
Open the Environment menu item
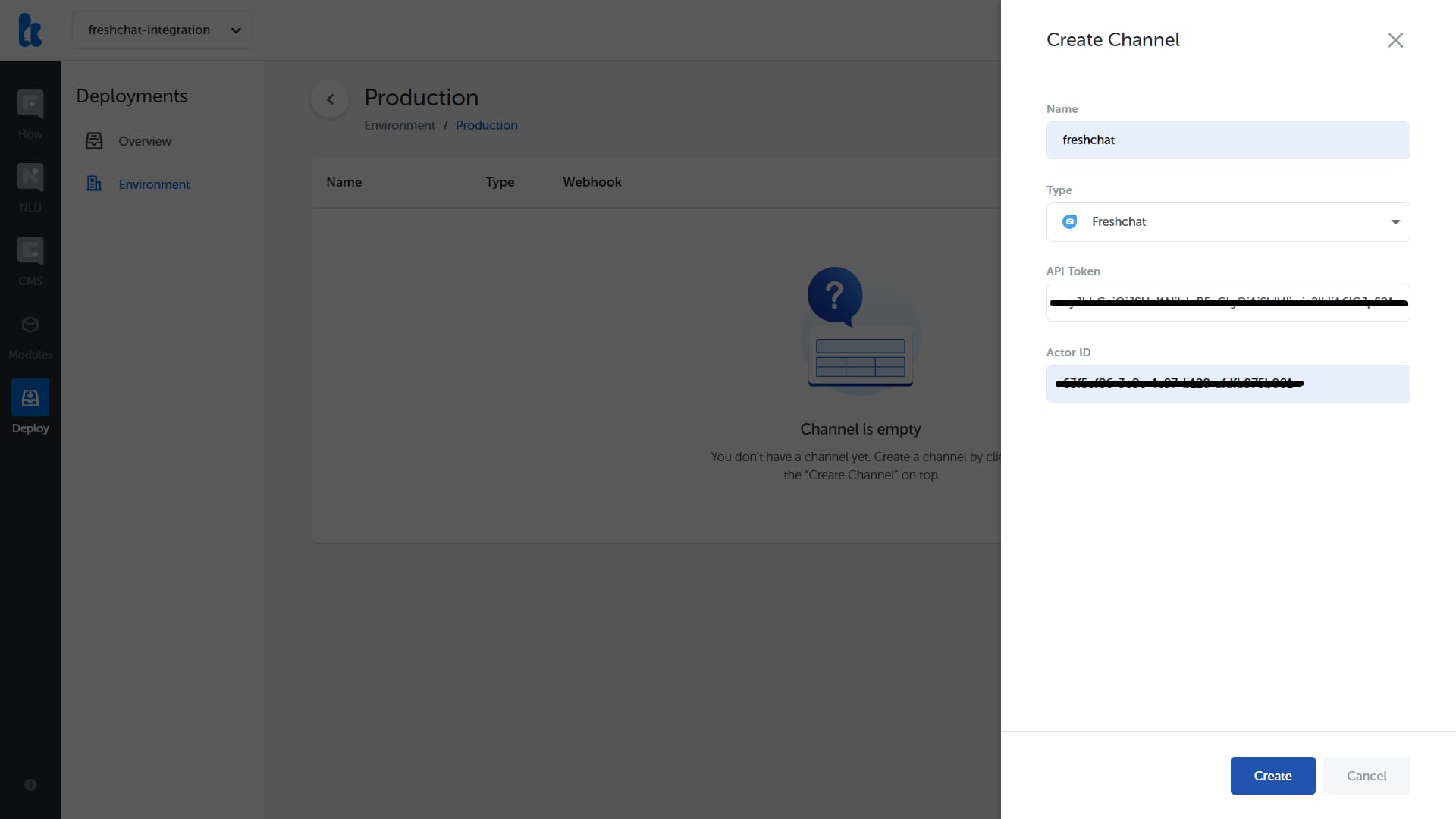[154, 184]
